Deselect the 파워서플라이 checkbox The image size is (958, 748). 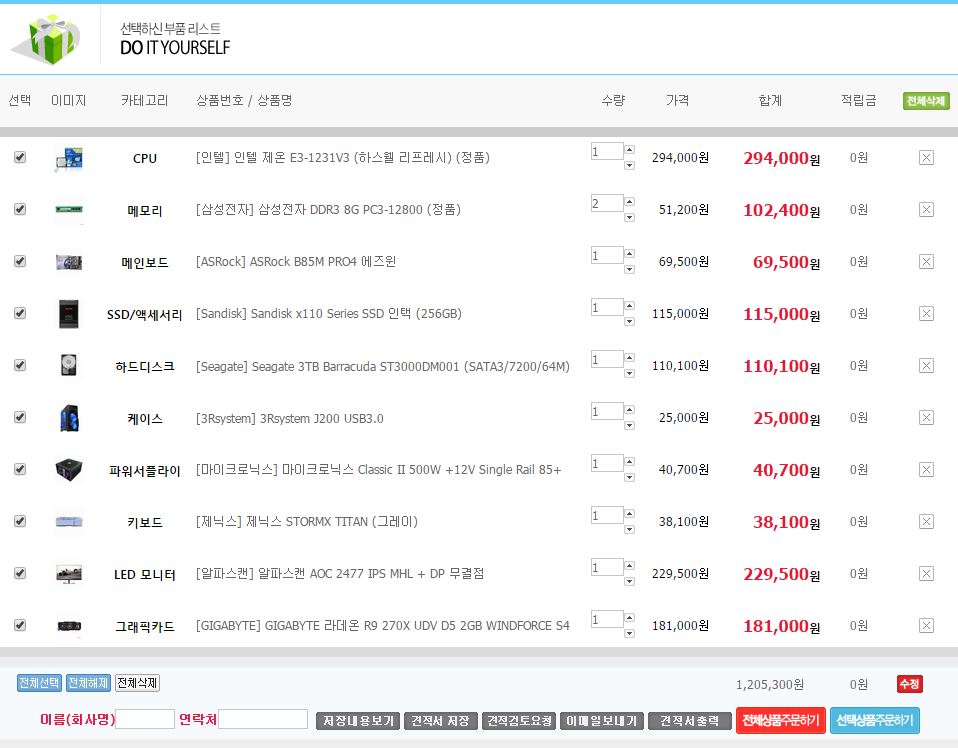20,469
